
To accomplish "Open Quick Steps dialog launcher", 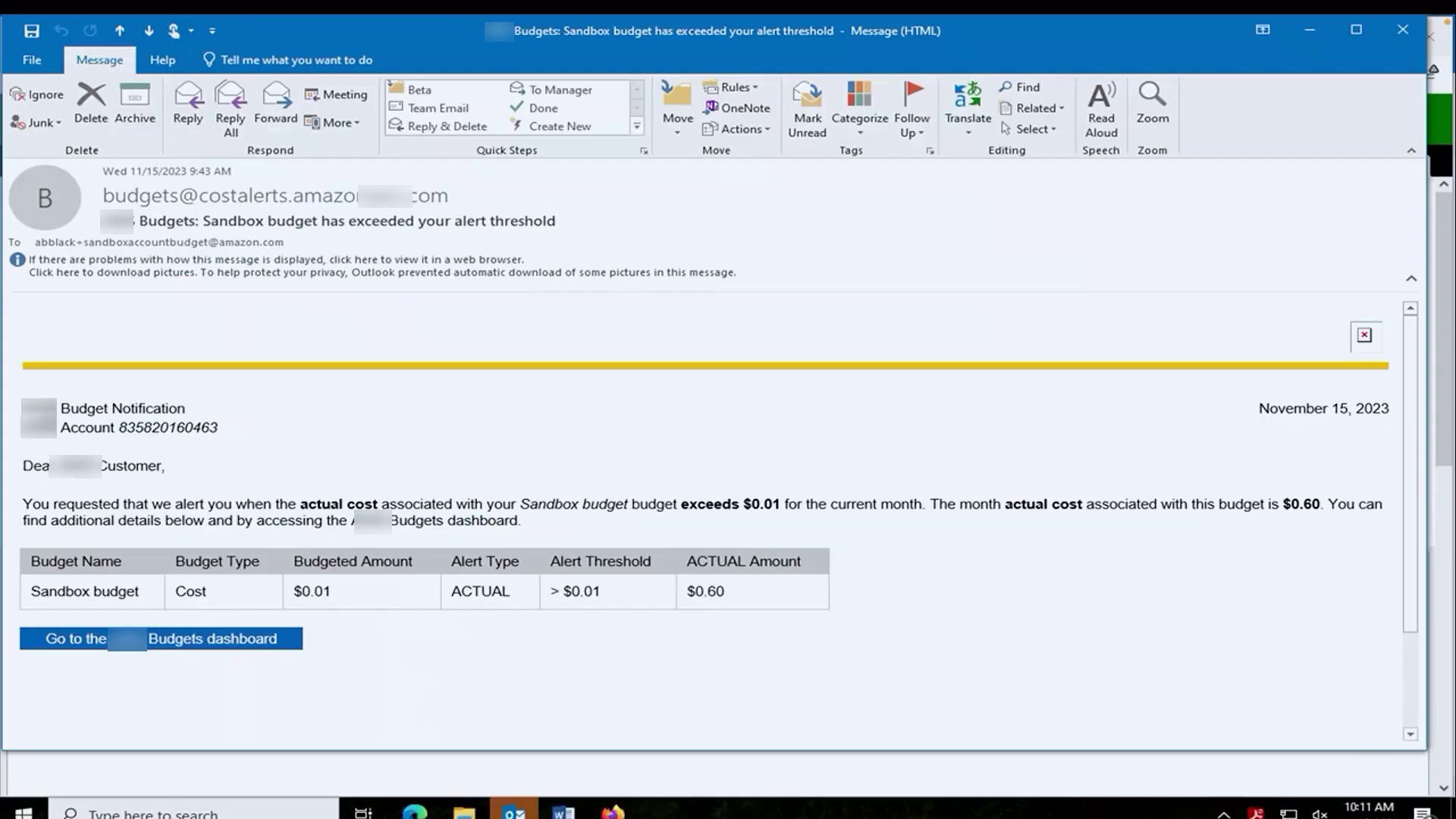I will coord(644,151).
